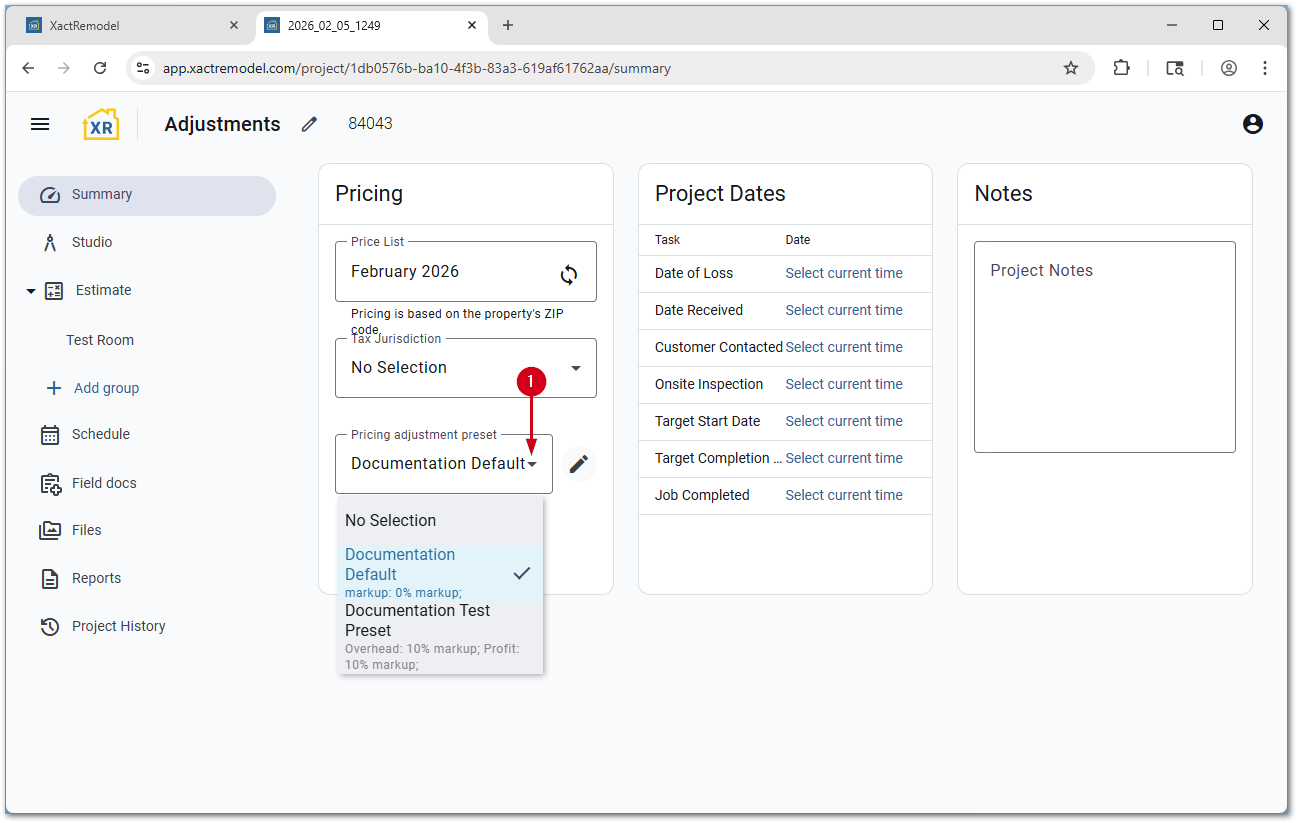The height and width of the screenshot is (823, 1297).
Task: Refresh the February 2026 price list
Action: [x=569, y=275]
